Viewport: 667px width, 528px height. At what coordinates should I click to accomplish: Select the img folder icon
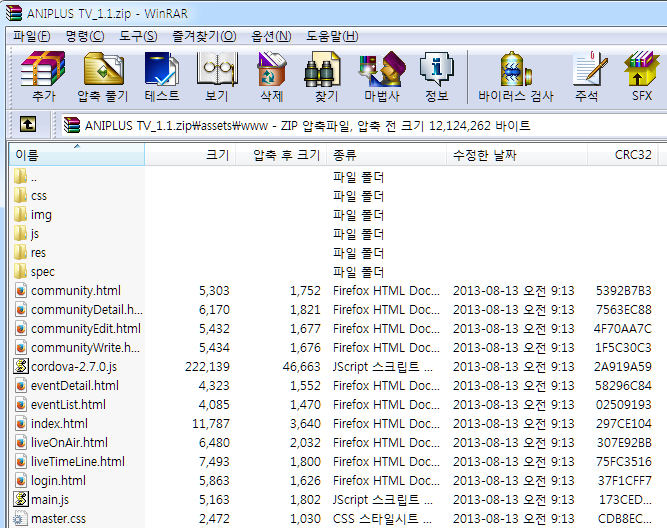tap(20, 214)
